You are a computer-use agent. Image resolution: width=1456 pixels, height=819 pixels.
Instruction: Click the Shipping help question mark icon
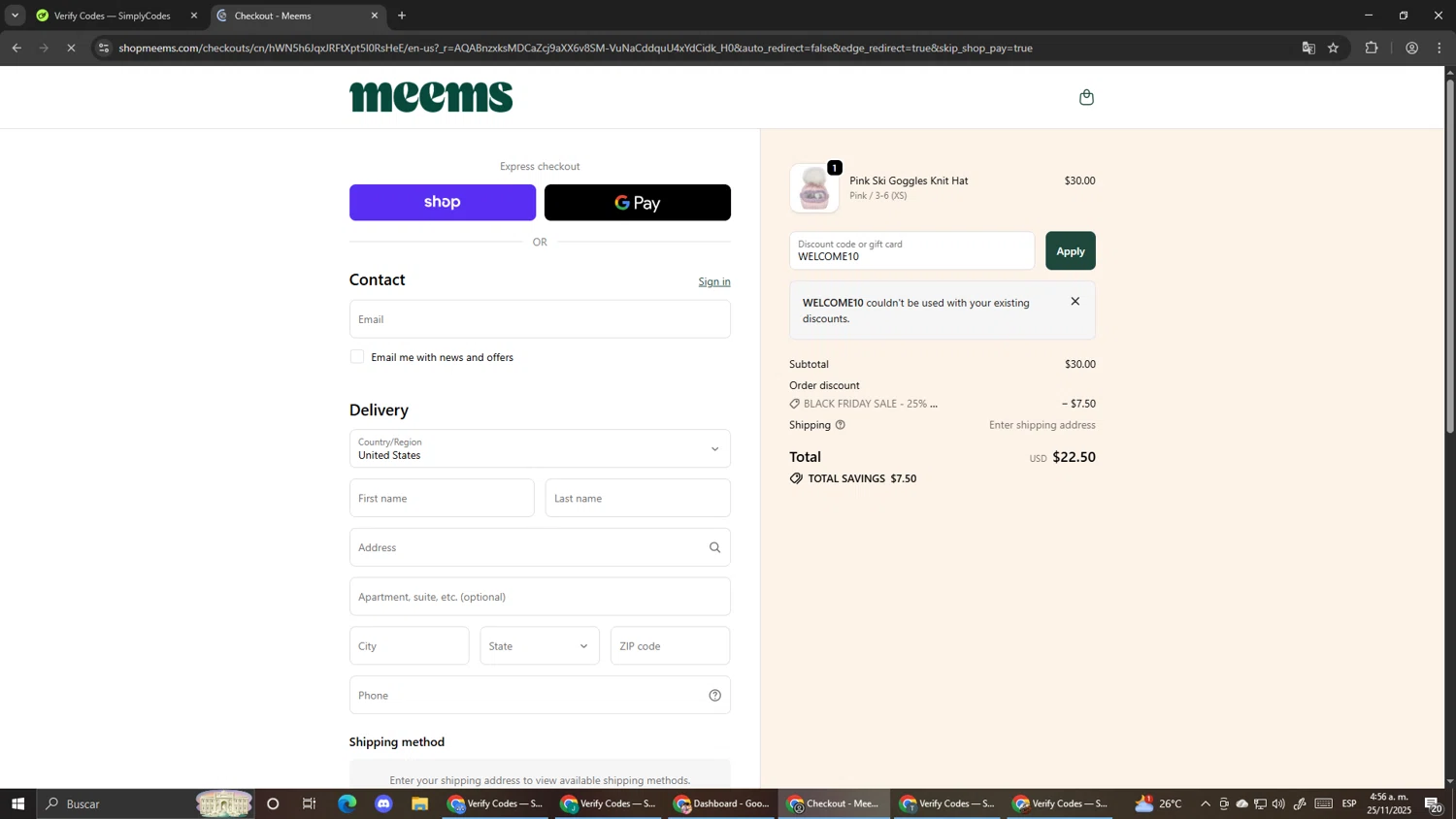tap(841, 425)
